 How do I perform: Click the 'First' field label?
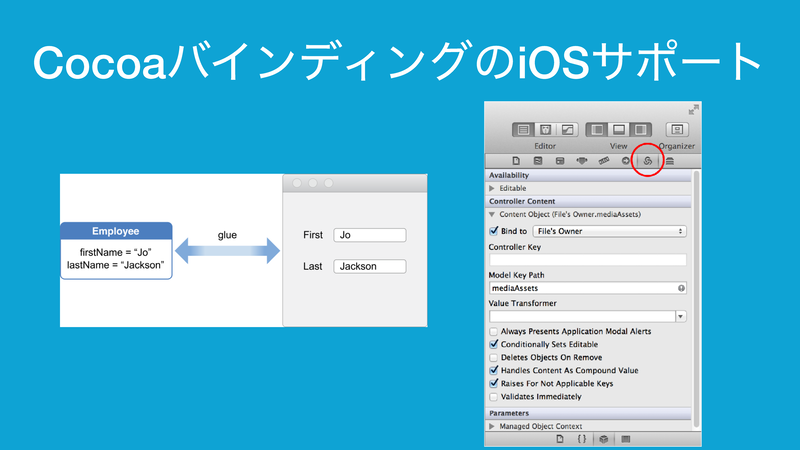(x=313, y=235)
